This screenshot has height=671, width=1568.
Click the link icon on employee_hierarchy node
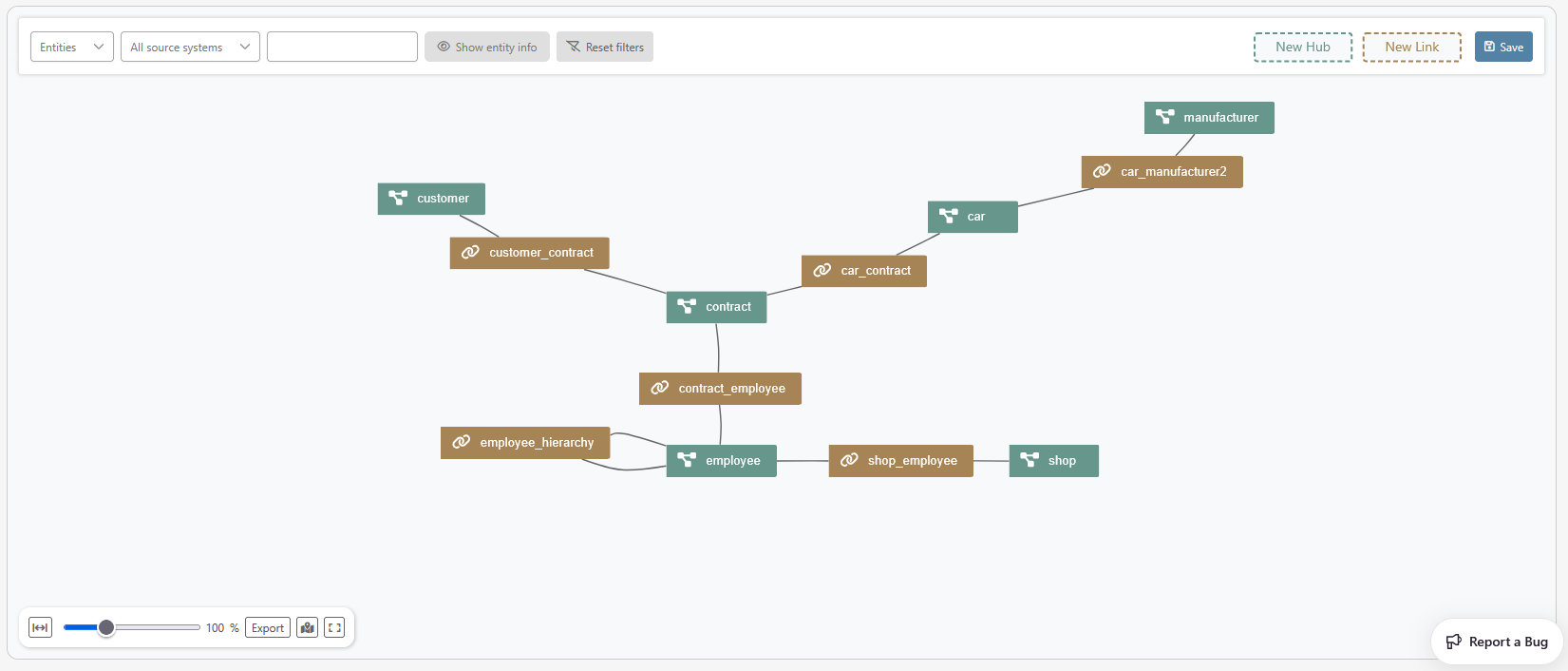(x=462, y=442)
